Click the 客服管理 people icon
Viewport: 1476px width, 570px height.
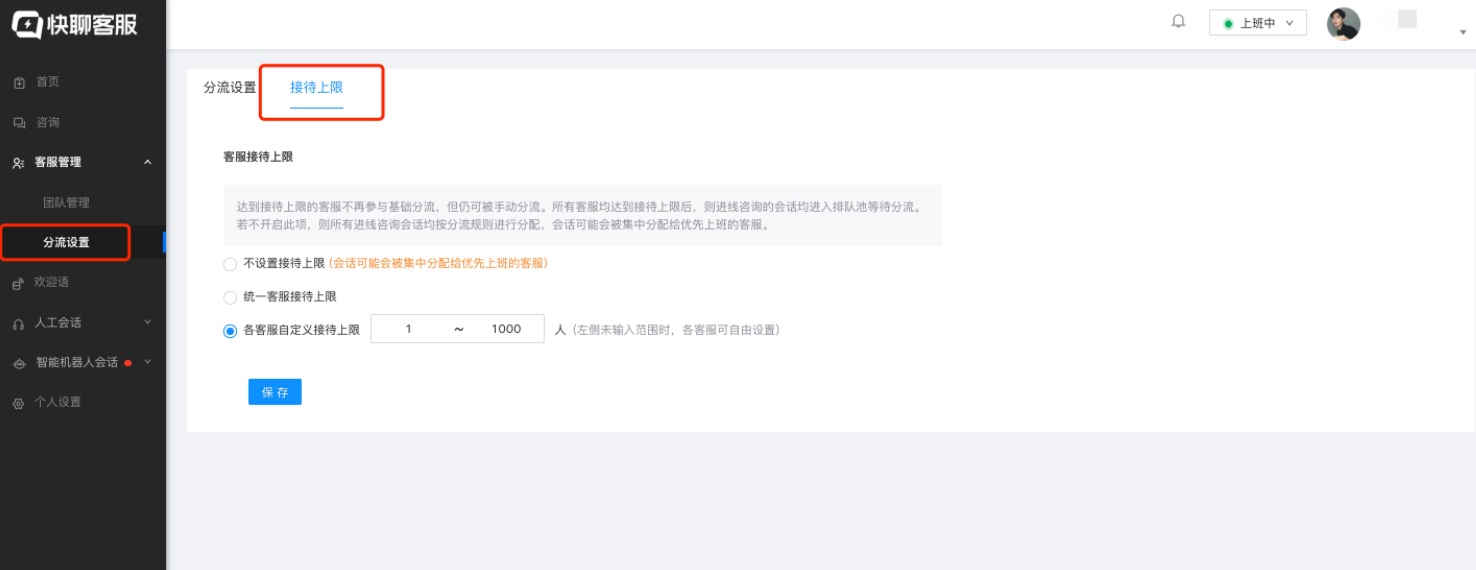click(x=19, y=162)
